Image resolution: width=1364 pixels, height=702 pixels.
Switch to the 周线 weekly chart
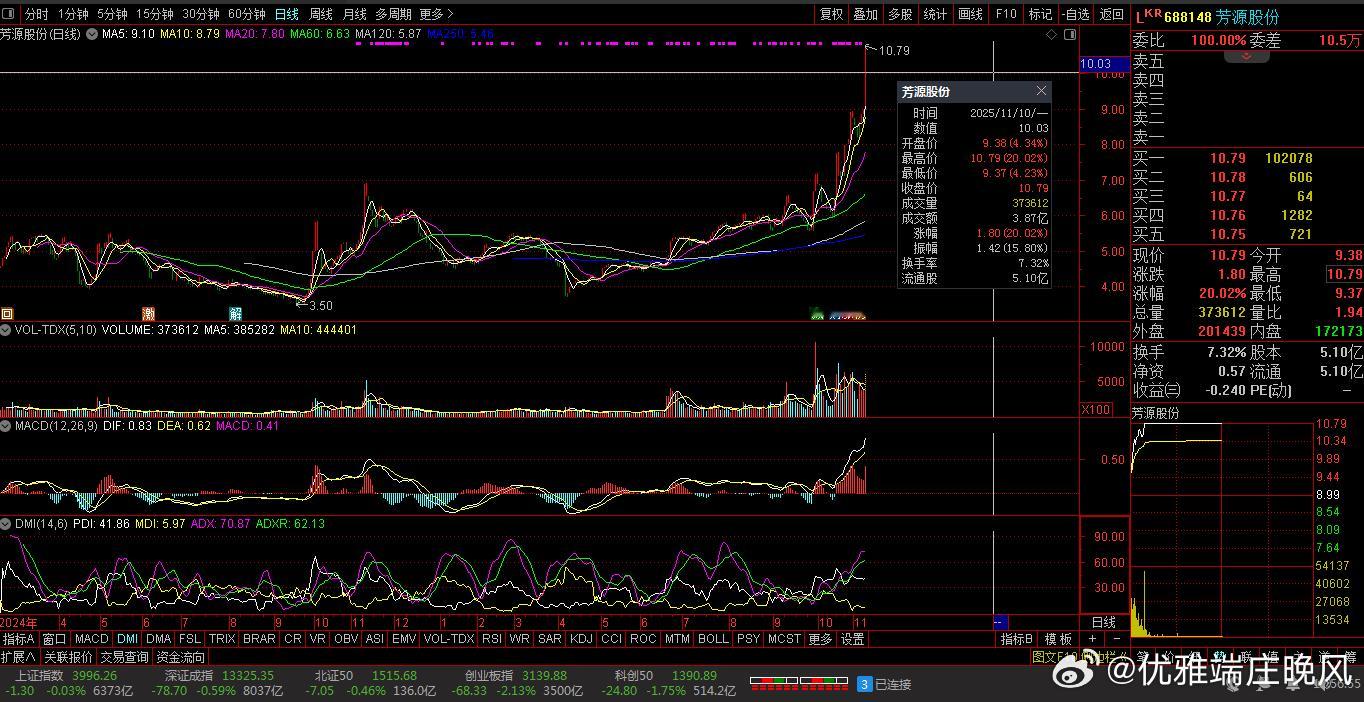coord(321,14)
